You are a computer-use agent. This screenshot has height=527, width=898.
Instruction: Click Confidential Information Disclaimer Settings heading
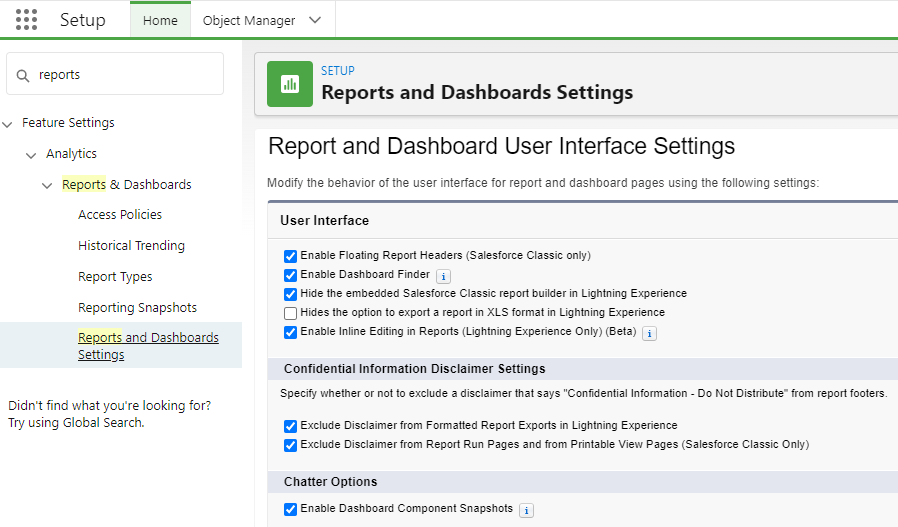pyautogui.click(x=415, y=369)
